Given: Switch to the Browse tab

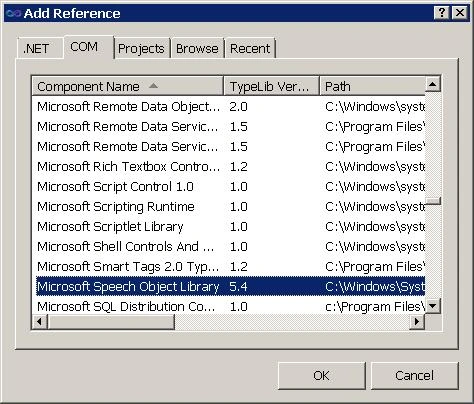Looking at the screenshot, I should [197, 49].
